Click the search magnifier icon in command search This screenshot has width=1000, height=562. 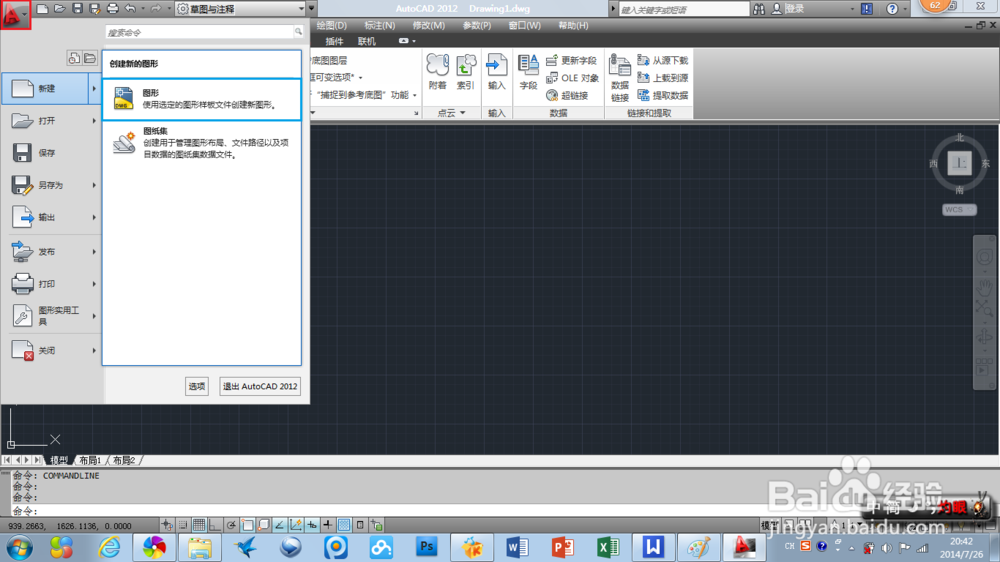click(x=298, y=32)
